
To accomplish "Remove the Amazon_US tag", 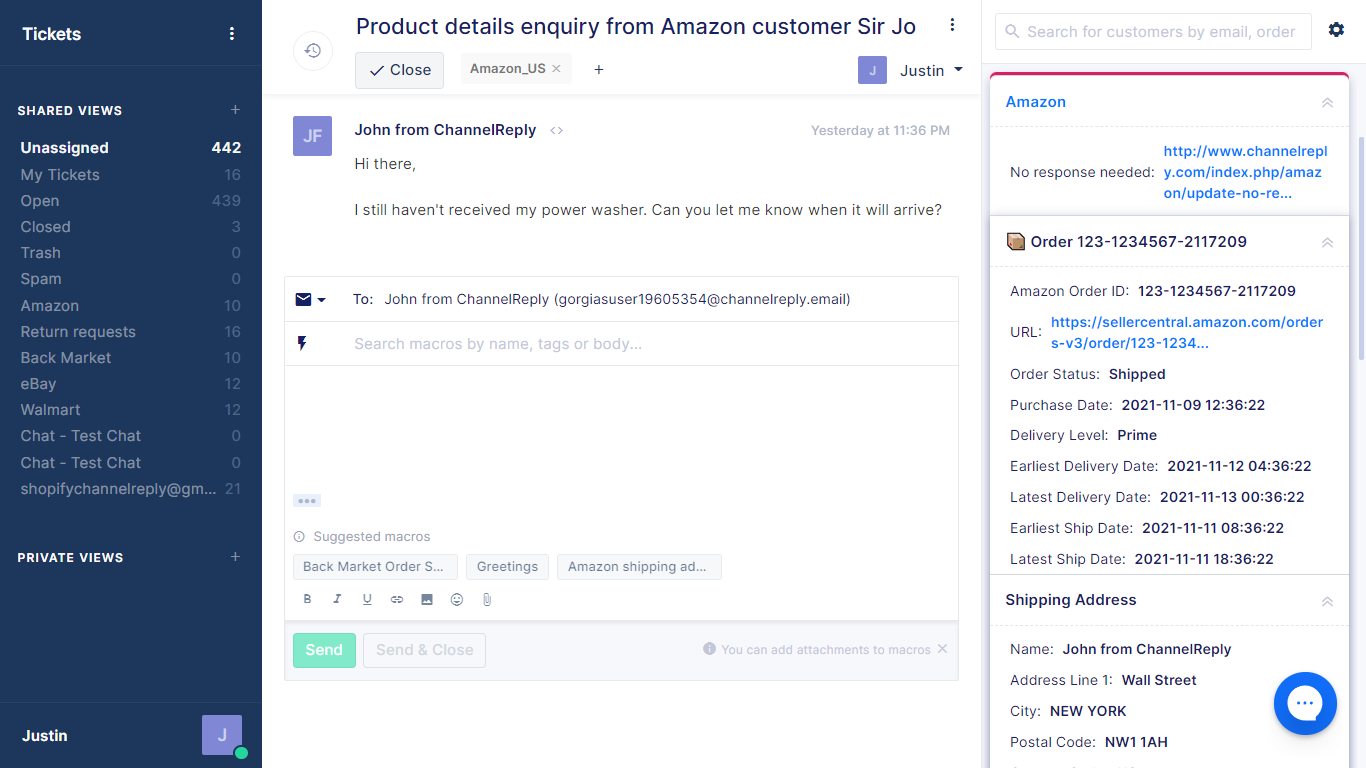I will [x=556, y=69].
